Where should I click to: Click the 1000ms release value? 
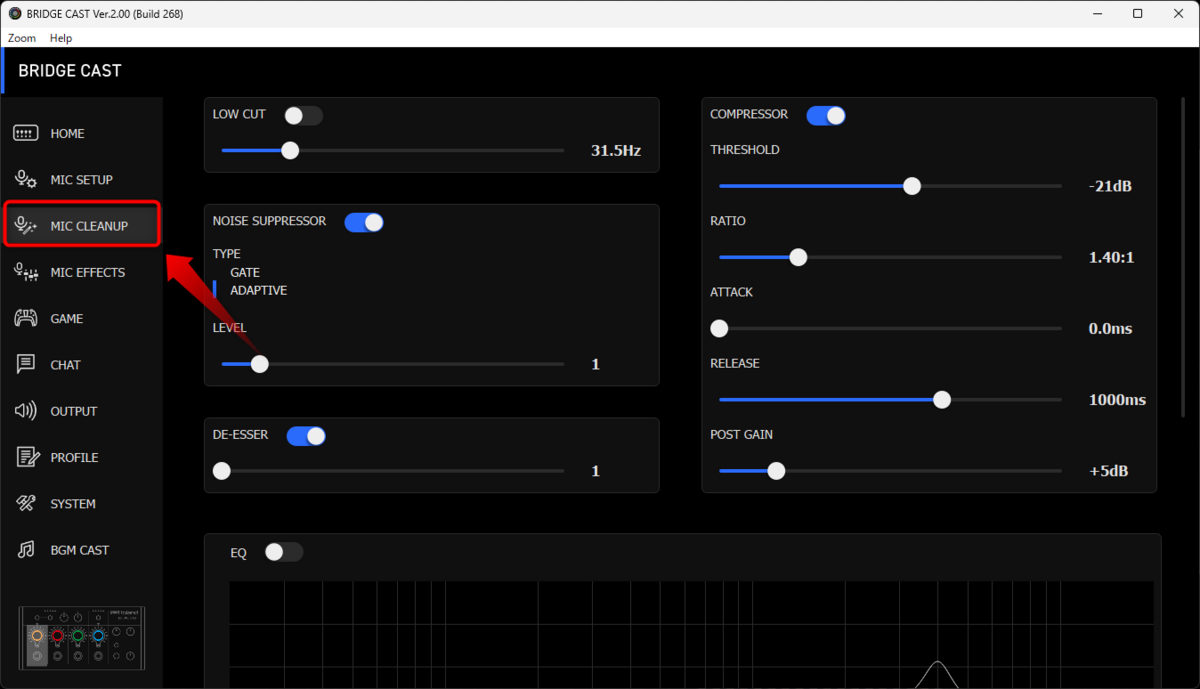[1117, 400]
